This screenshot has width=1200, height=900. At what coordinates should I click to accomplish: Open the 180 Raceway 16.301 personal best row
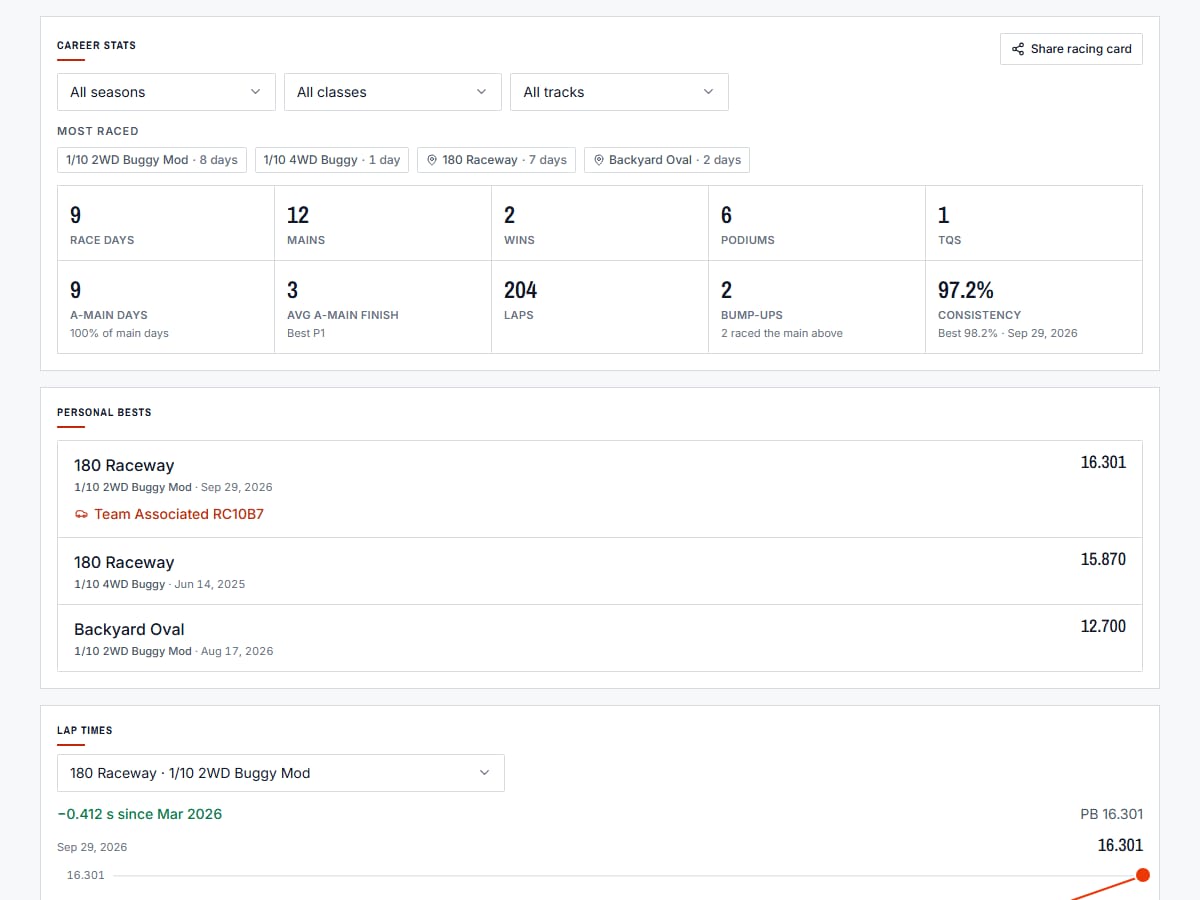[600, 489]
